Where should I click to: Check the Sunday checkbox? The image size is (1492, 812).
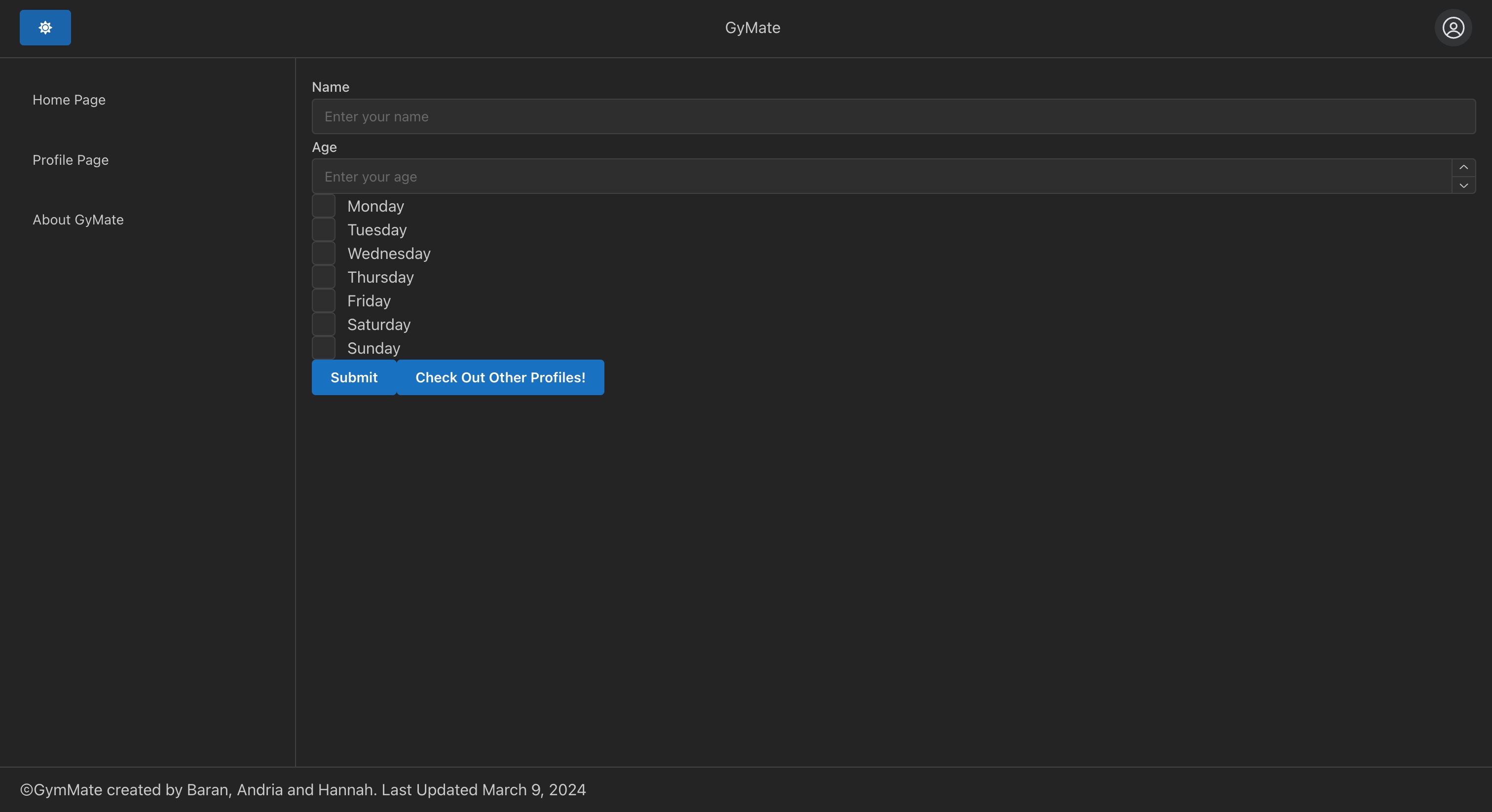(323, 348)
